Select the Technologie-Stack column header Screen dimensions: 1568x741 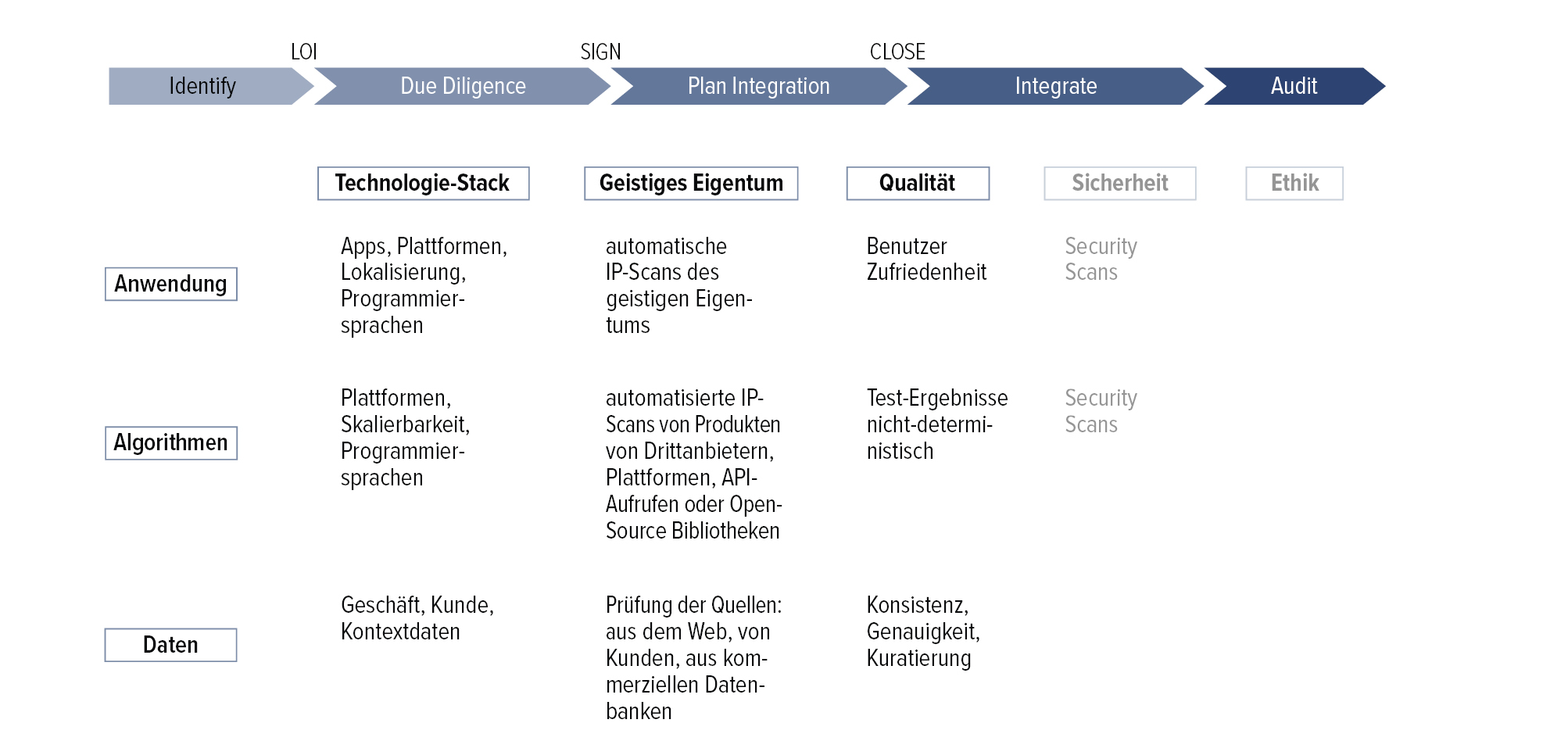423,183
